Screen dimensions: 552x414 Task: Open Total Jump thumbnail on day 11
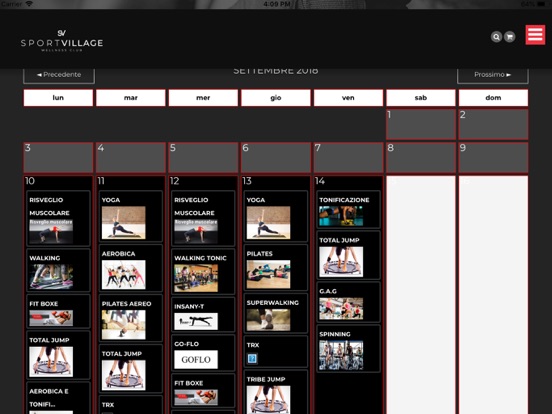[x=124, y=375]
